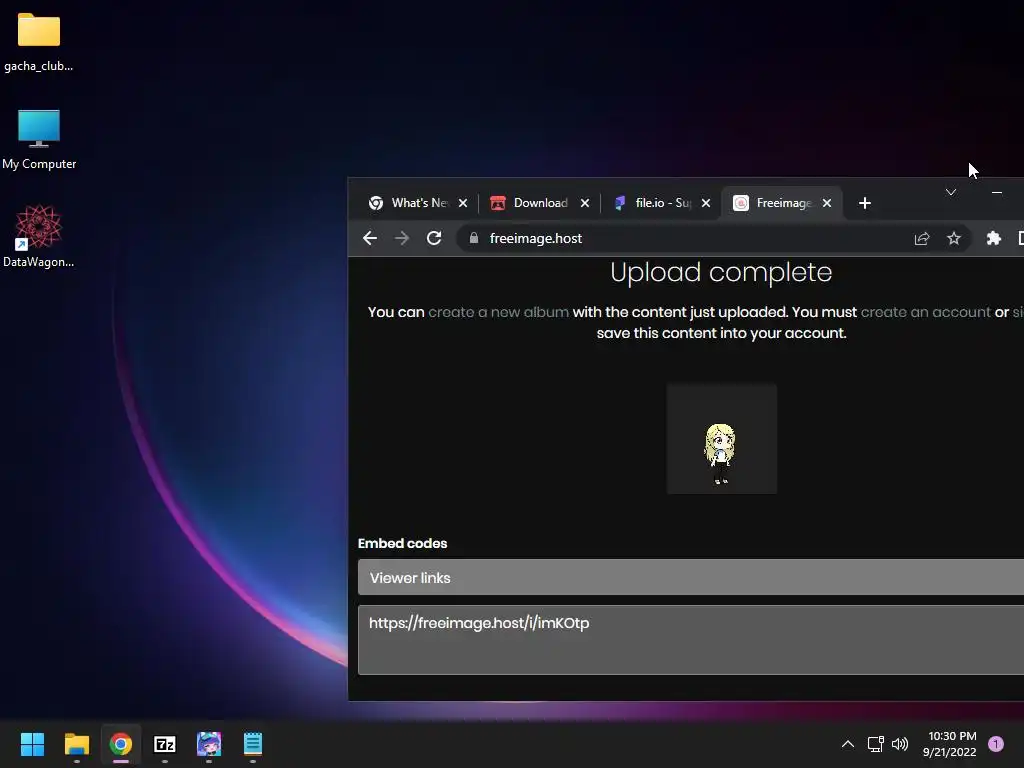Open 7-Zip from the taskbar
Image resolution: width=1024 pixels, height=768 pixels.
point(165,744)
